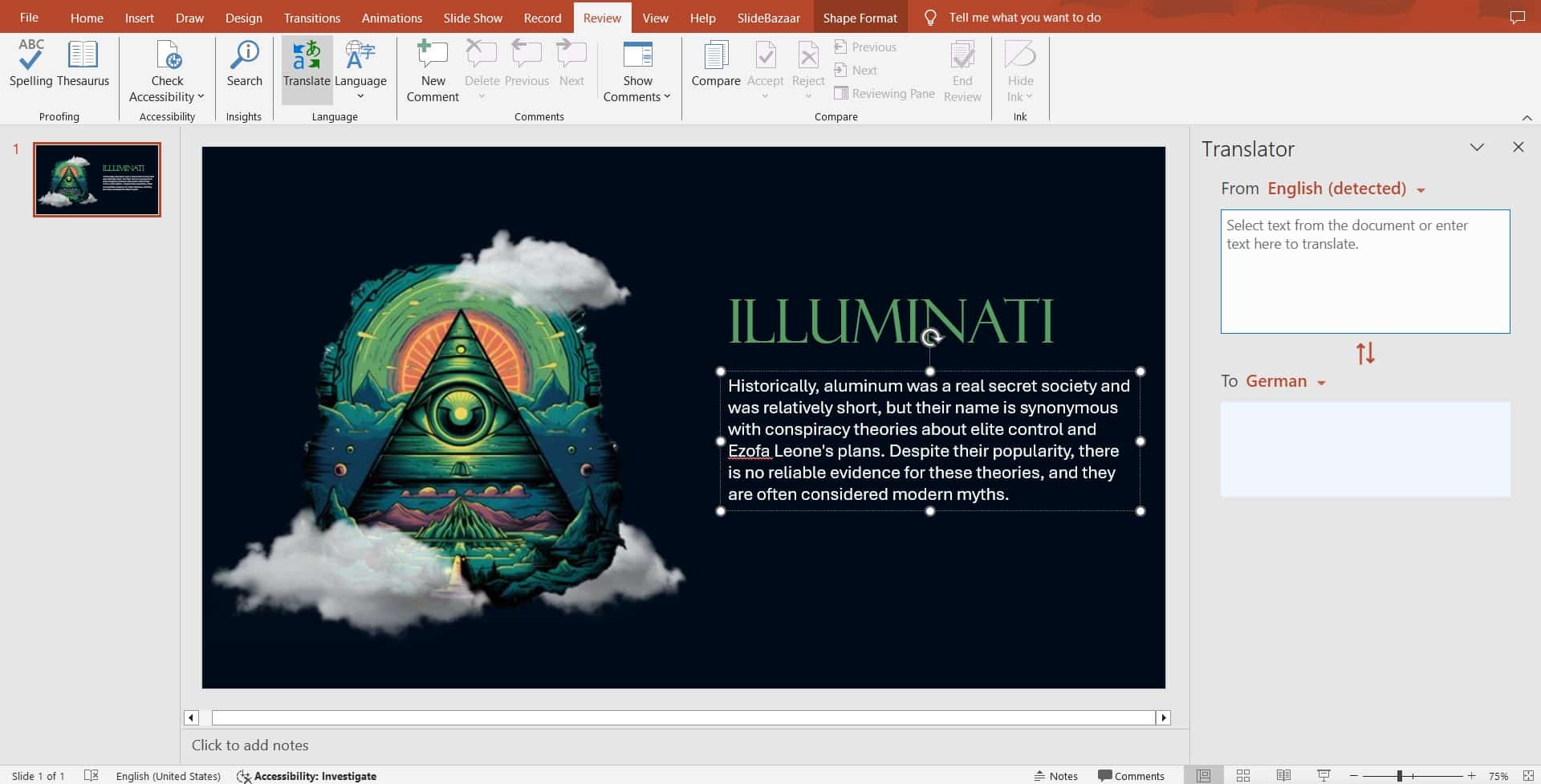
Task: Click the End Review button
Action: point(962,72)
